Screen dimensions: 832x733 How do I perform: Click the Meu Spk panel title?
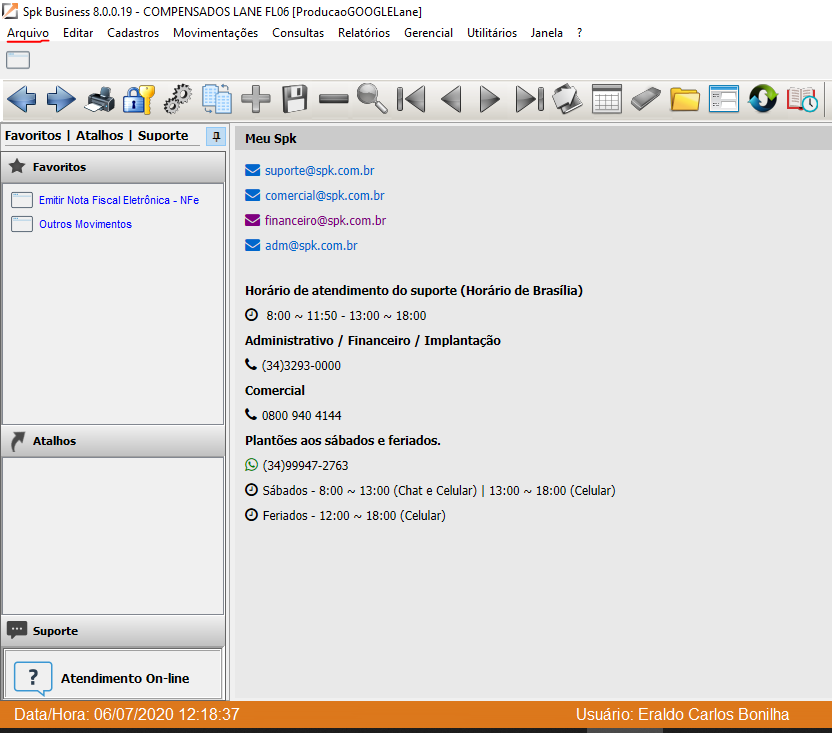tap(271, 139)
